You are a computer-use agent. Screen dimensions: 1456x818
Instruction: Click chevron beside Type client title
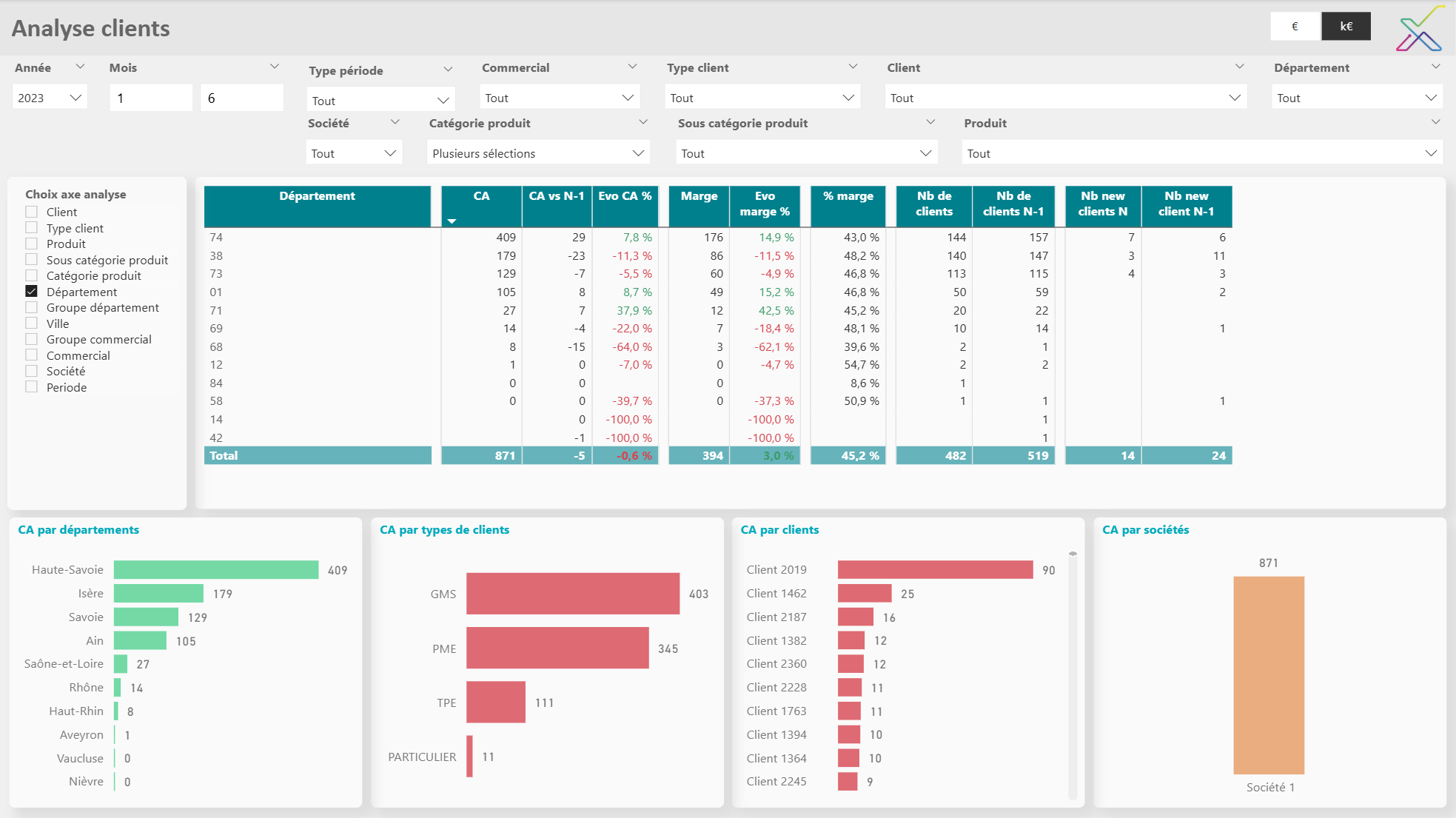(853, 67)
